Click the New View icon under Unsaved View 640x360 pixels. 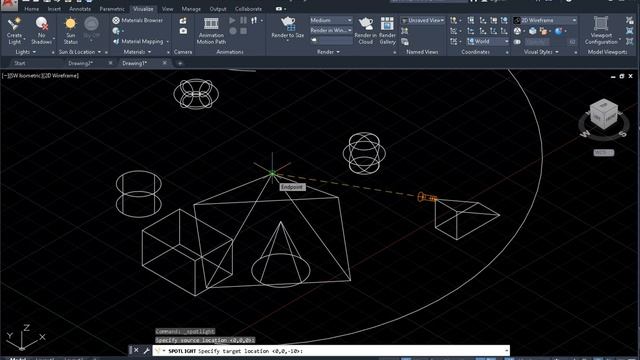pos(404,31)
